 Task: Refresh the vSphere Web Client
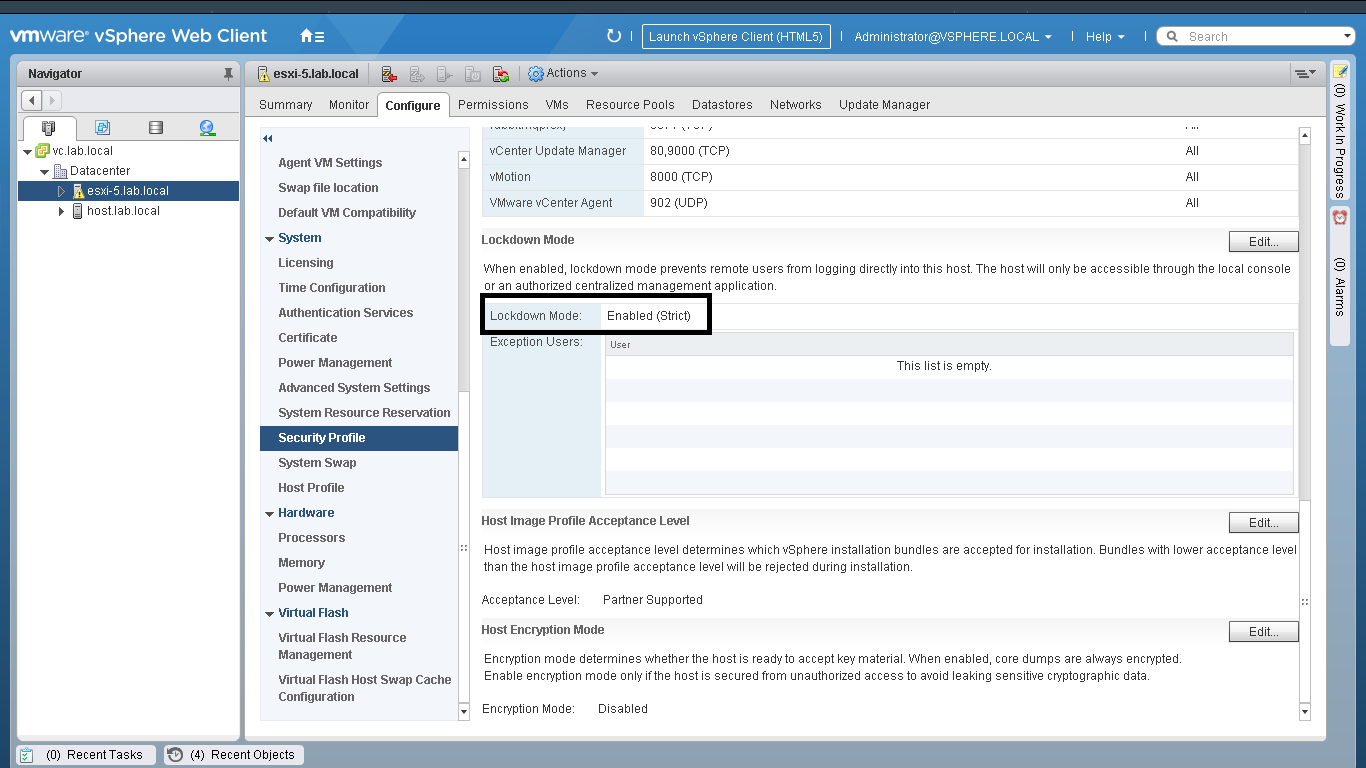click(614, 37)
